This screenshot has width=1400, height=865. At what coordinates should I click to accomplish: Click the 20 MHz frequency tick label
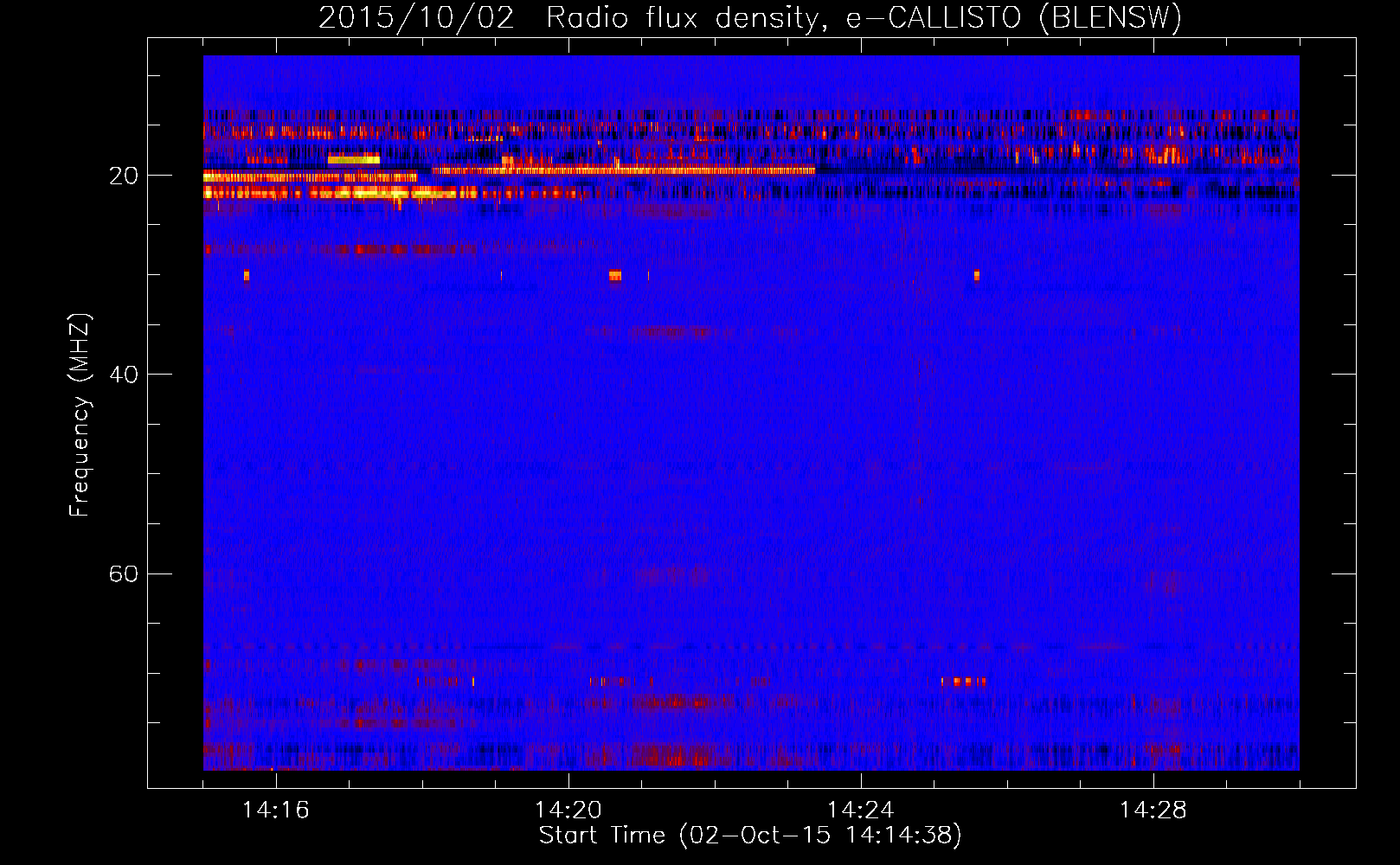[123, 176]
